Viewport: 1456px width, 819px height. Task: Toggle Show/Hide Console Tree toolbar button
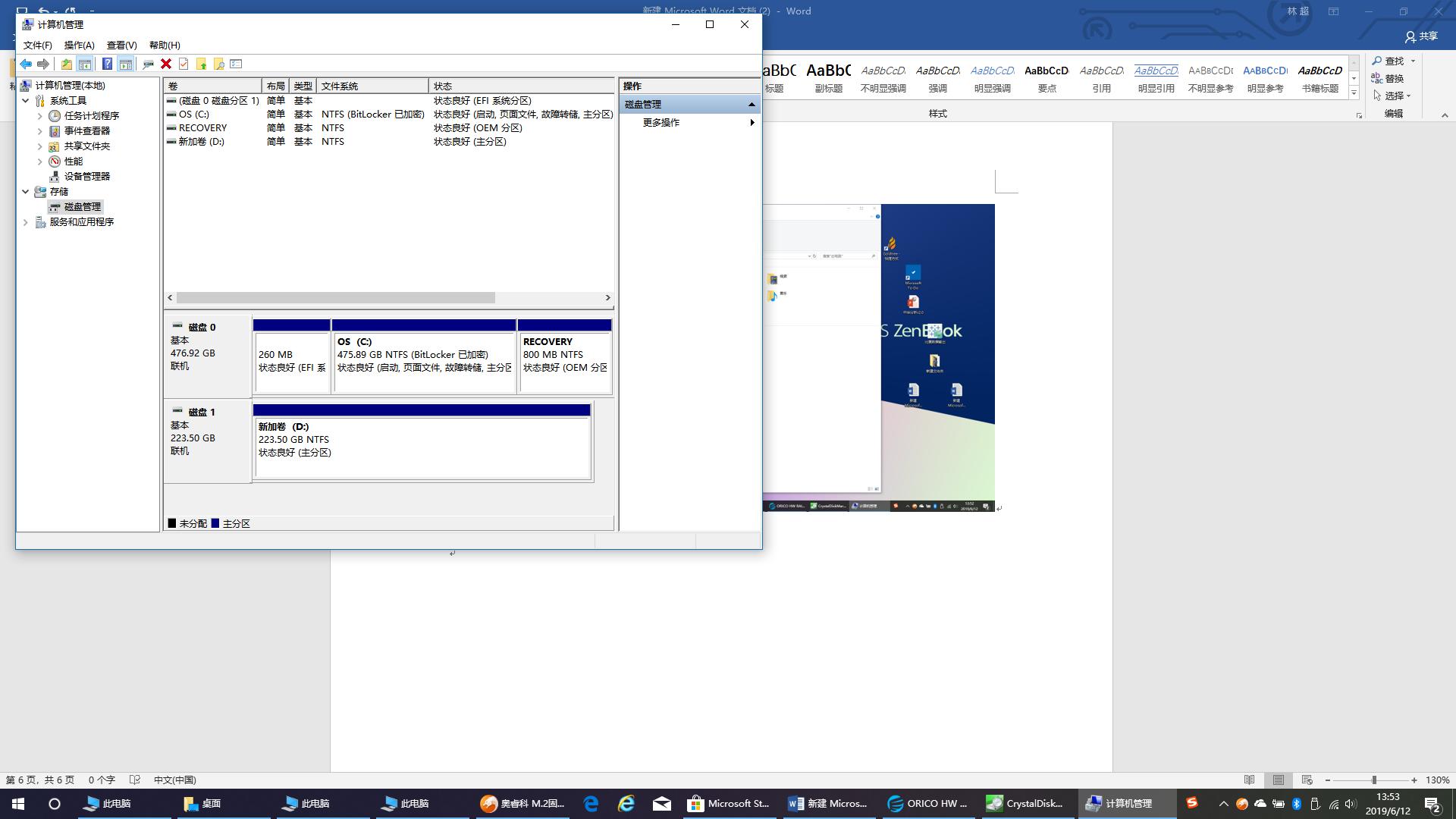[85, 64]
